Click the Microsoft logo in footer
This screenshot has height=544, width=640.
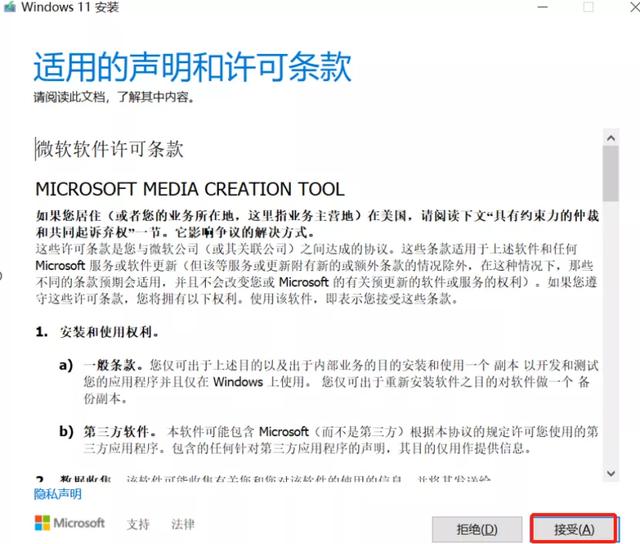[70, 523]
